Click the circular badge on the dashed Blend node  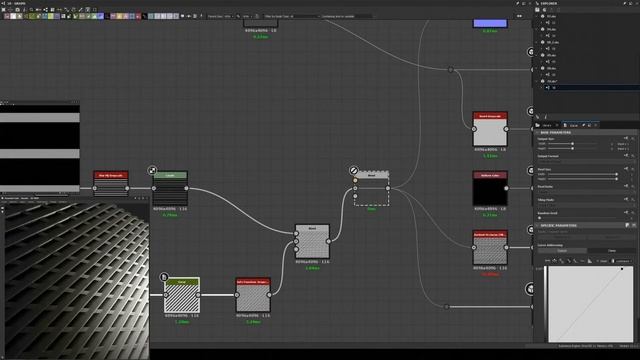coord(354,170)
